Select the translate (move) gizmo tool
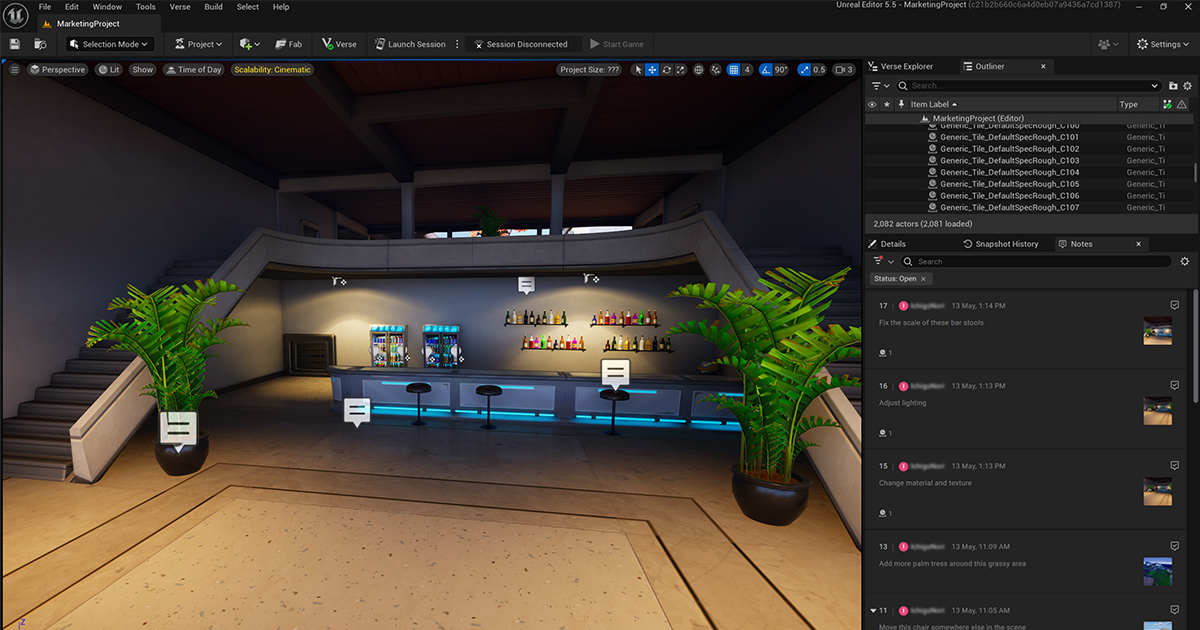Screen dimensions: 1200x630 652,70
